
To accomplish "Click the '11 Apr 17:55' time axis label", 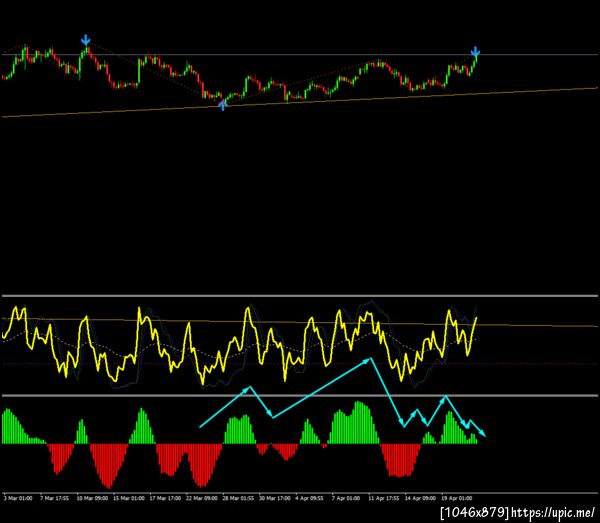I will pos(383,498).
